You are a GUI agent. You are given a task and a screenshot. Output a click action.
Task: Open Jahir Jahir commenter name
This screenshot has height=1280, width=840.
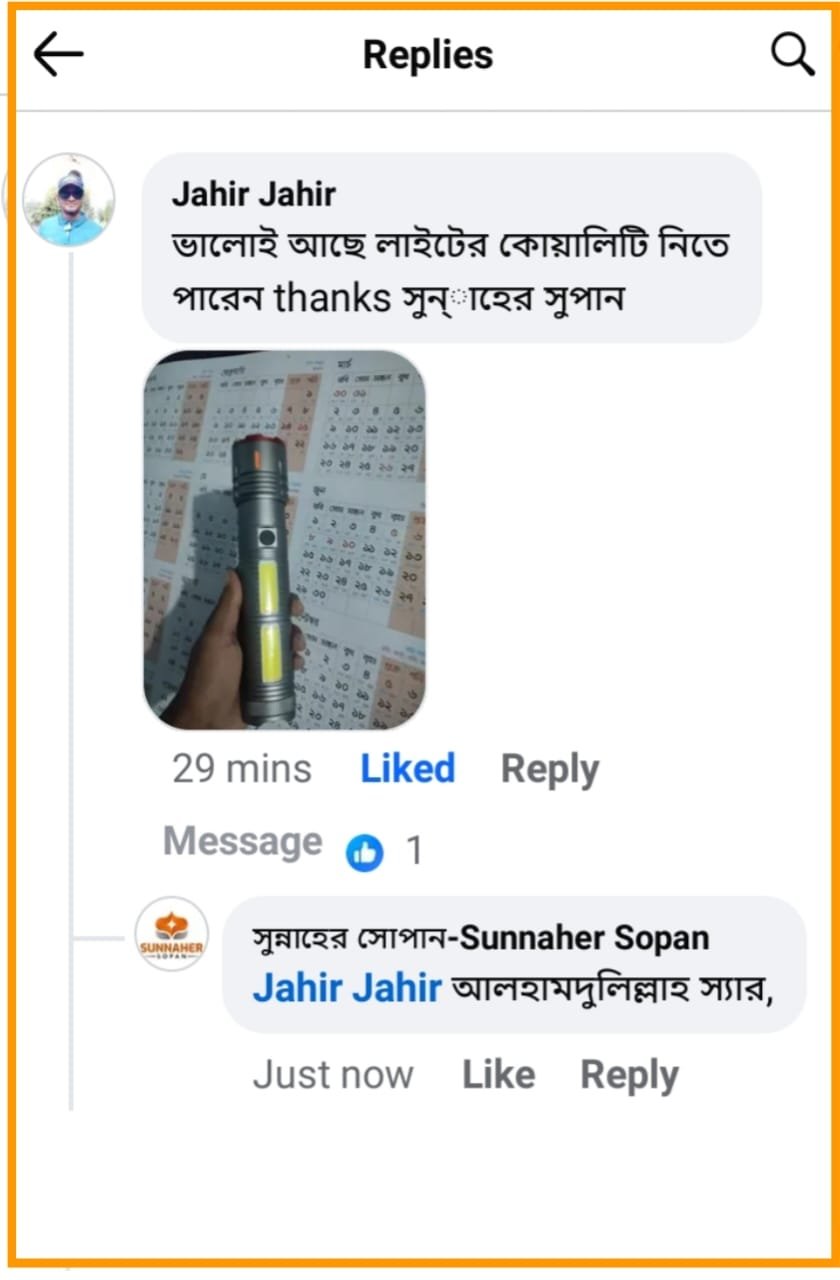253,194
